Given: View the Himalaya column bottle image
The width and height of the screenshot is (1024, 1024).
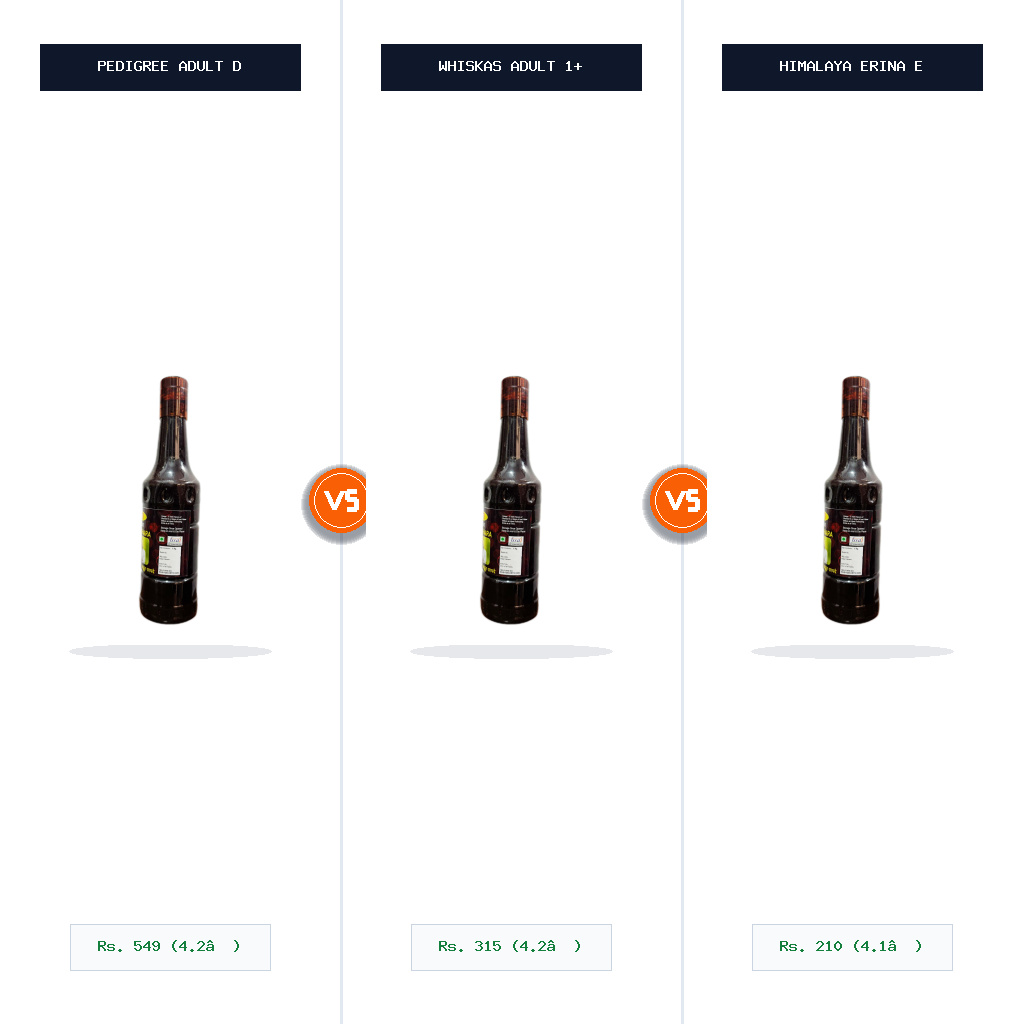Looking at the screenshot, I should click(852, 500).
